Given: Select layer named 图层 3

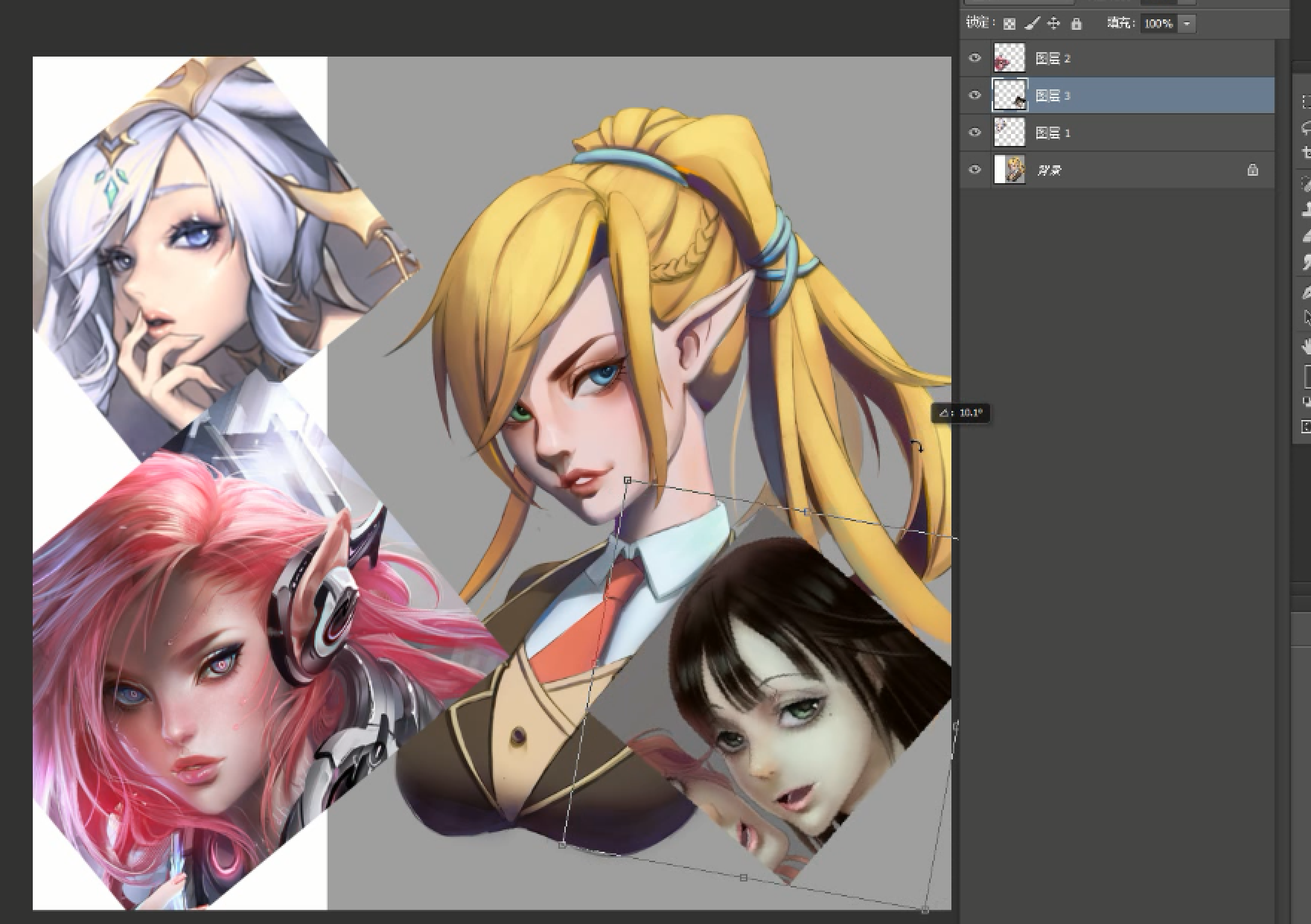Looking at the screenshot, I should click(x=1053, y=95).
